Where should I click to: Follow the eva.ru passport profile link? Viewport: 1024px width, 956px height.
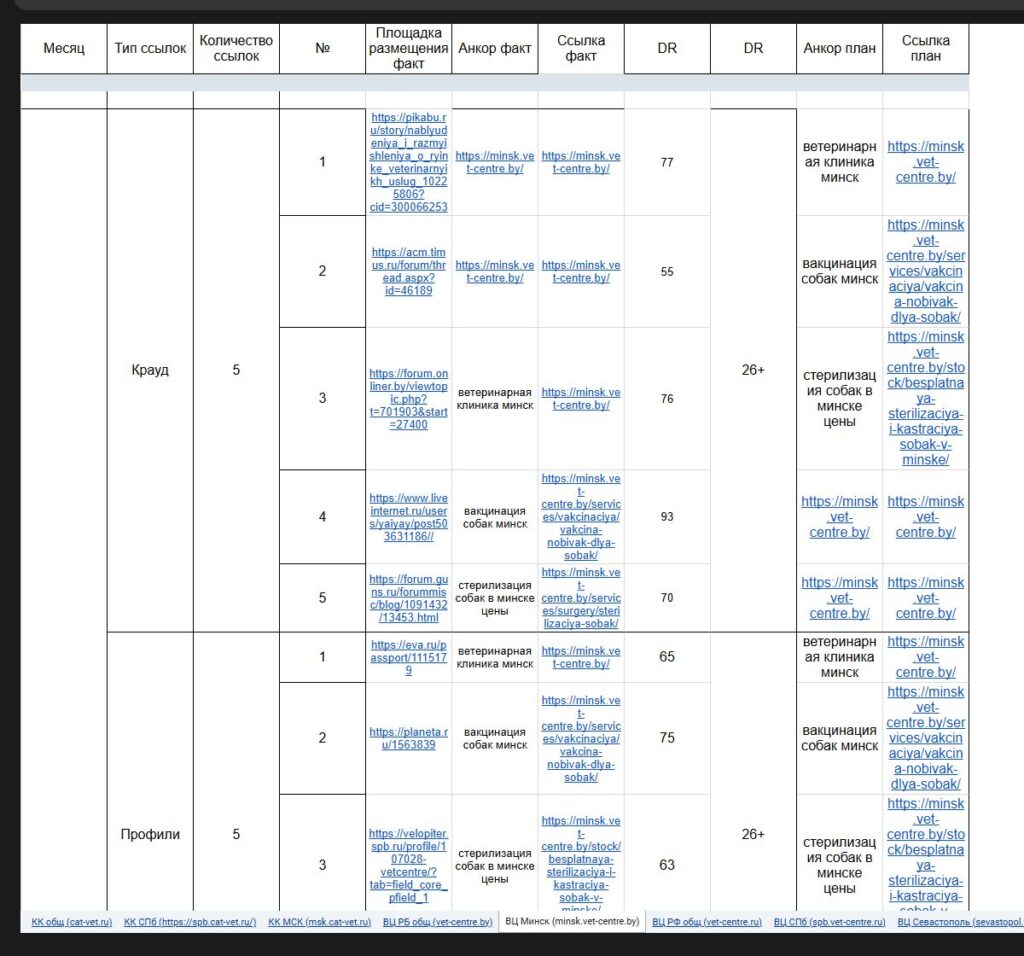point(409,658)
